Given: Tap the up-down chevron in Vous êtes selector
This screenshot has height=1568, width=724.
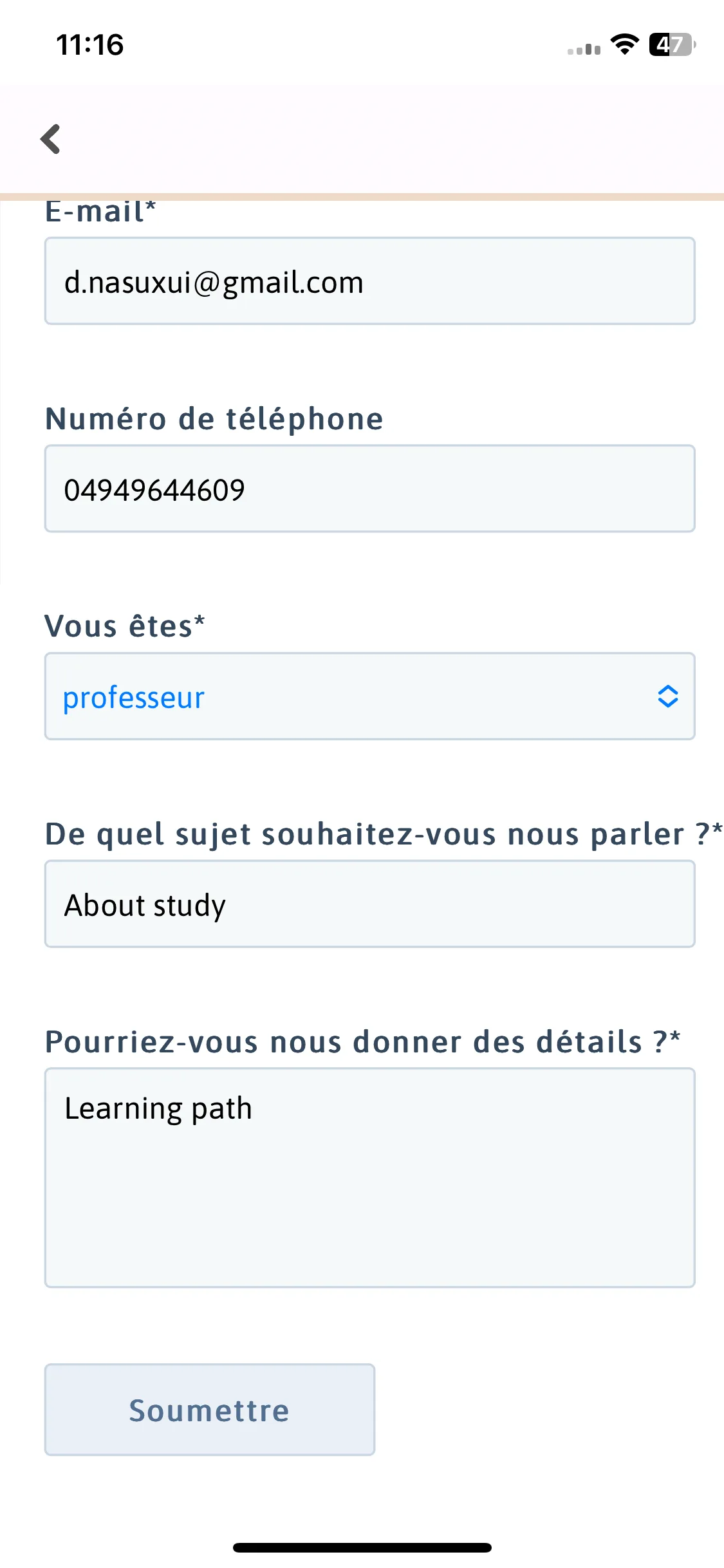Looking at the screenshot, I should click(x=667, y=696).
